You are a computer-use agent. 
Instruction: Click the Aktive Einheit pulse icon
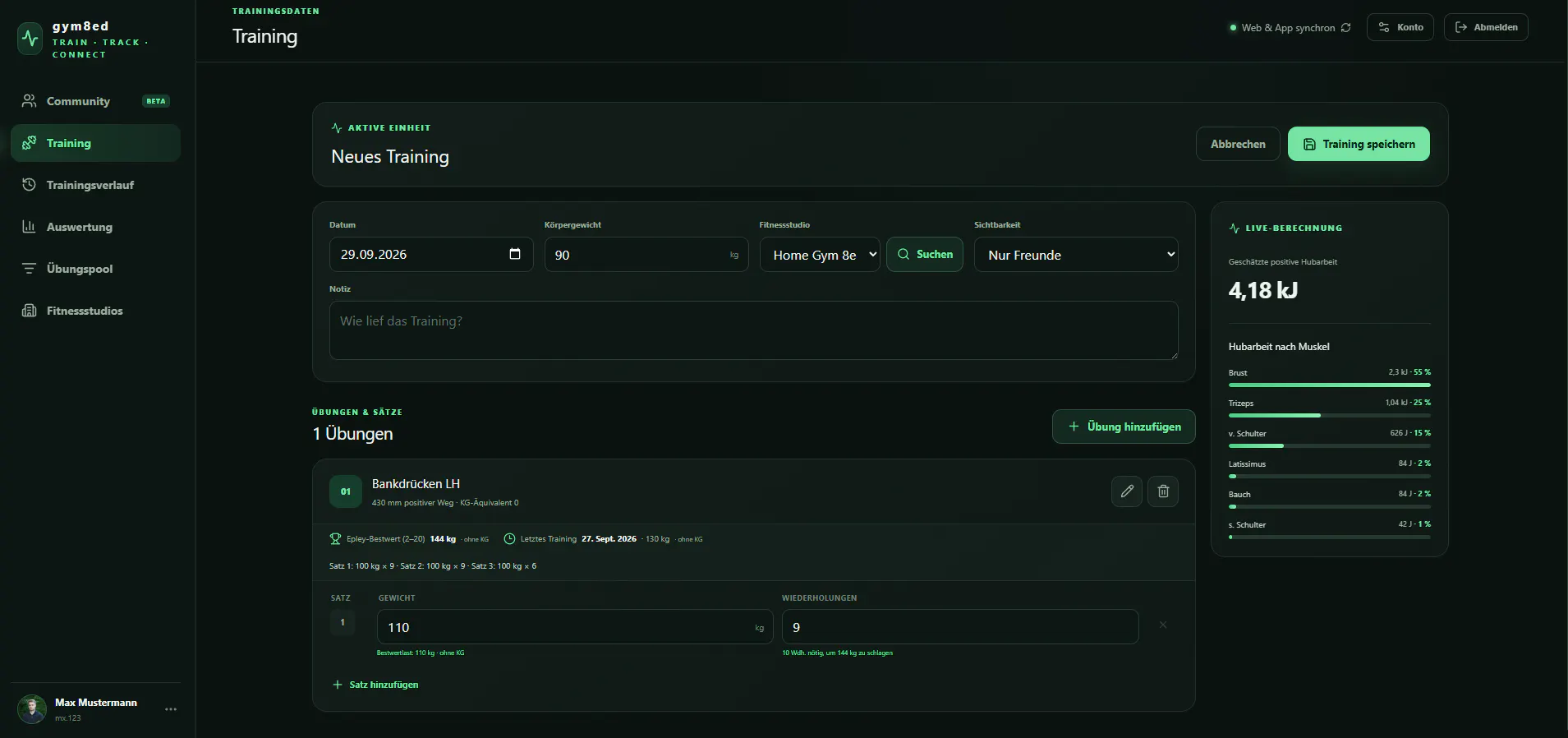coord(337,128)
